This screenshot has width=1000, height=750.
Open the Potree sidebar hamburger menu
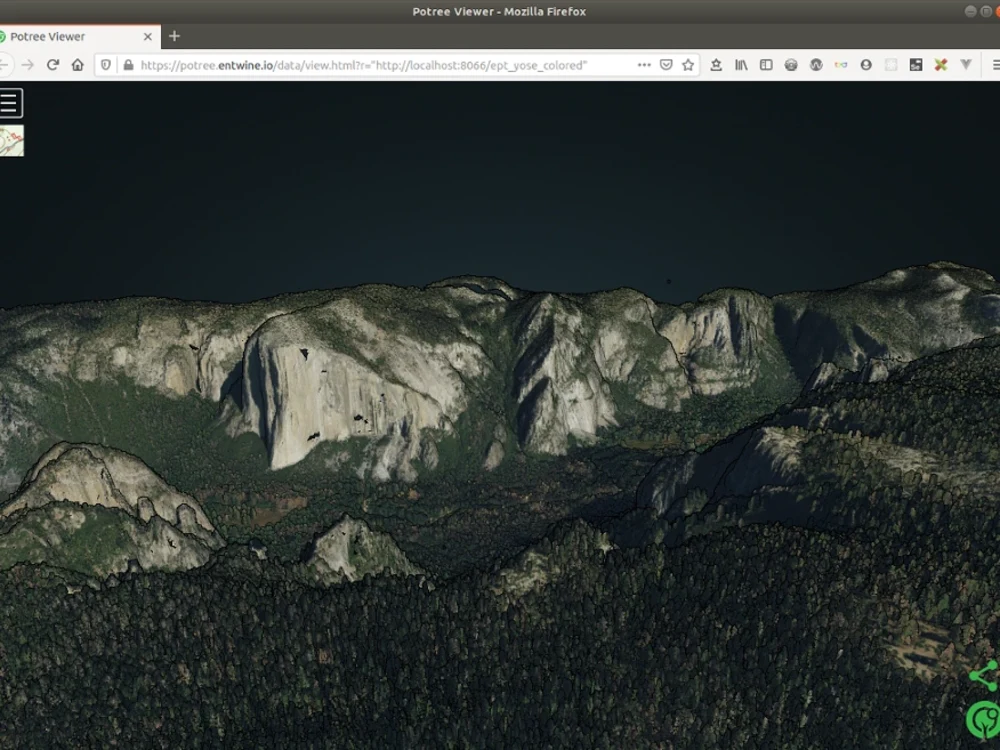(x=10, y=103)
